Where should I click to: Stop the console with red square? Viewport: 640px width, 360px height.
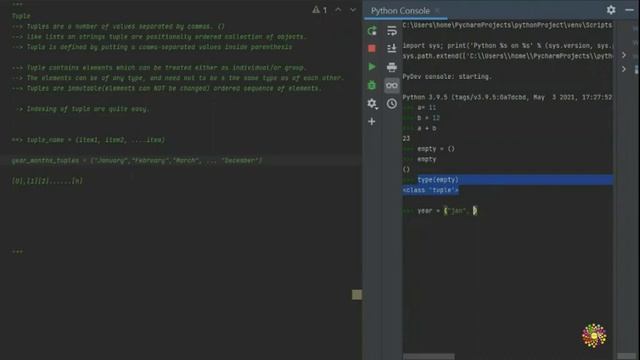(x=372, y=49)
